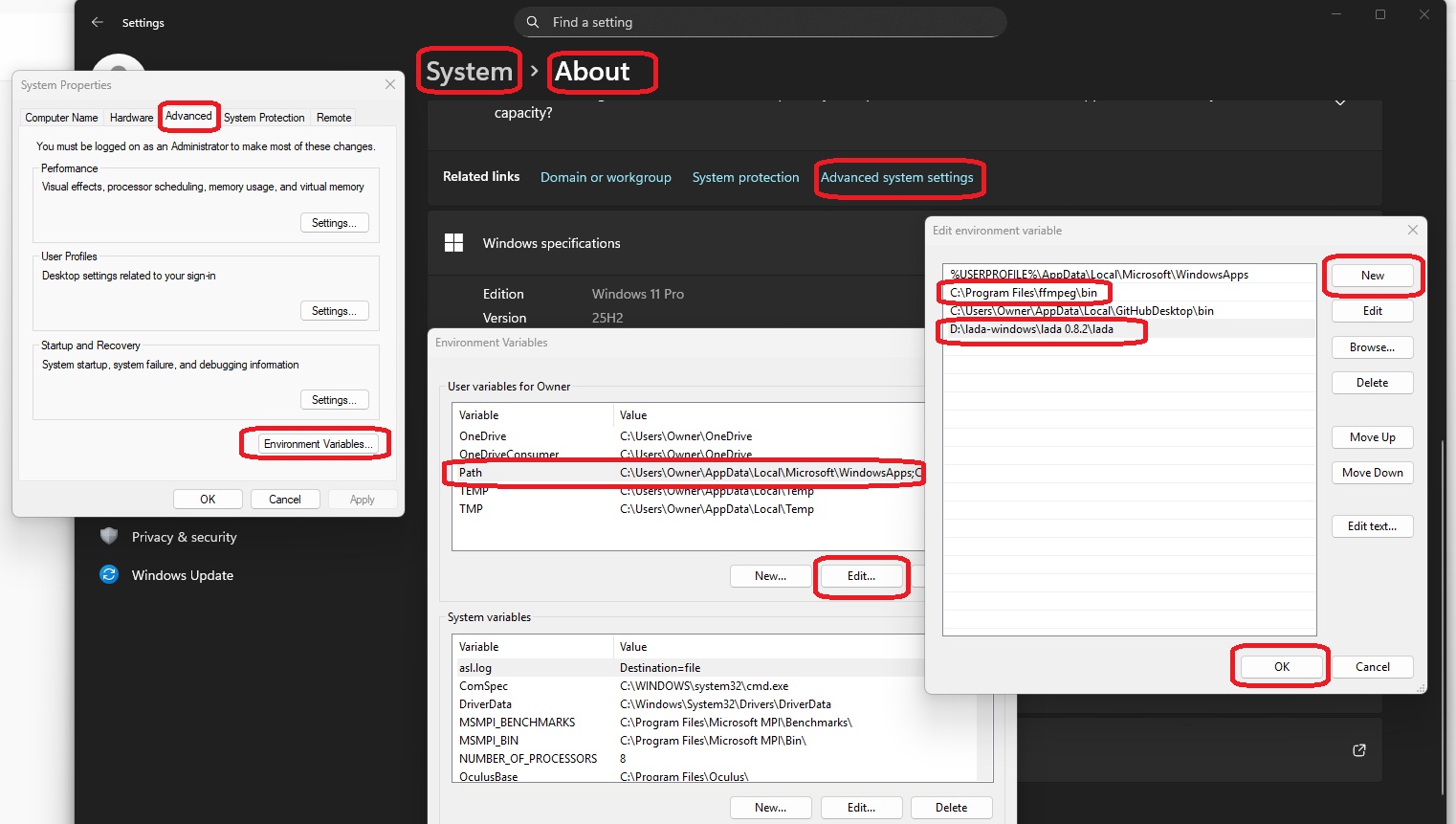Collapse the section chevron above Related links
The height and width of the screenshot is (824, 1456).
pyautogui.click(x=1340, y=102)
